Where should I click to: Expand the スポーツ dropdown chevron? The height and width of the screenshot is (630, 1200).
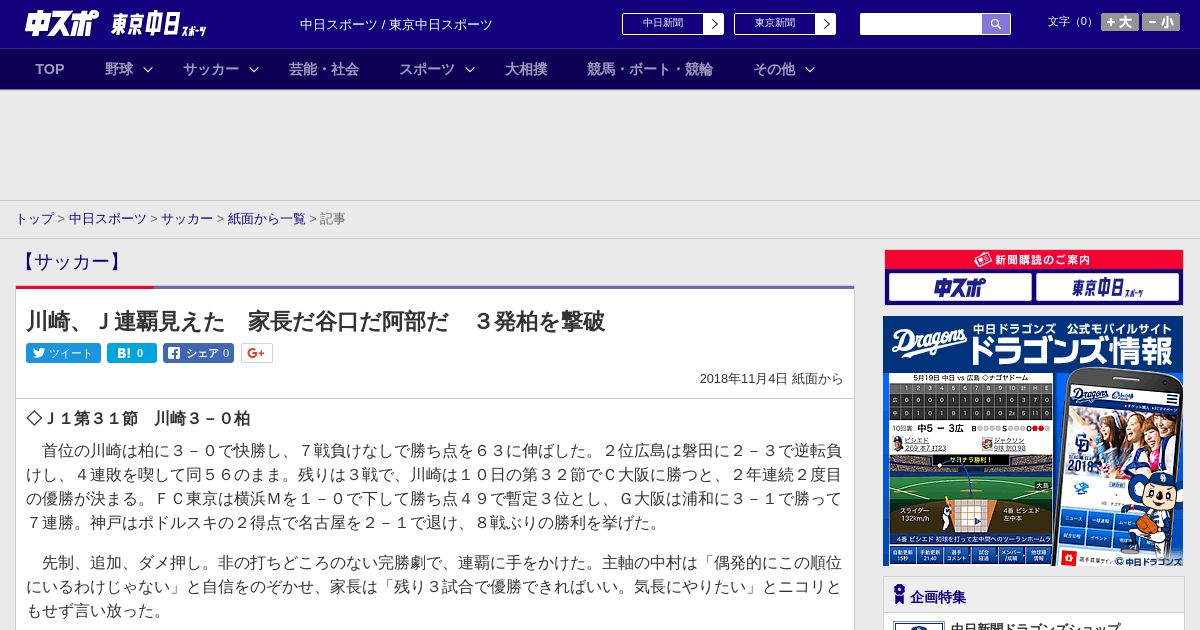click(470, 69)
